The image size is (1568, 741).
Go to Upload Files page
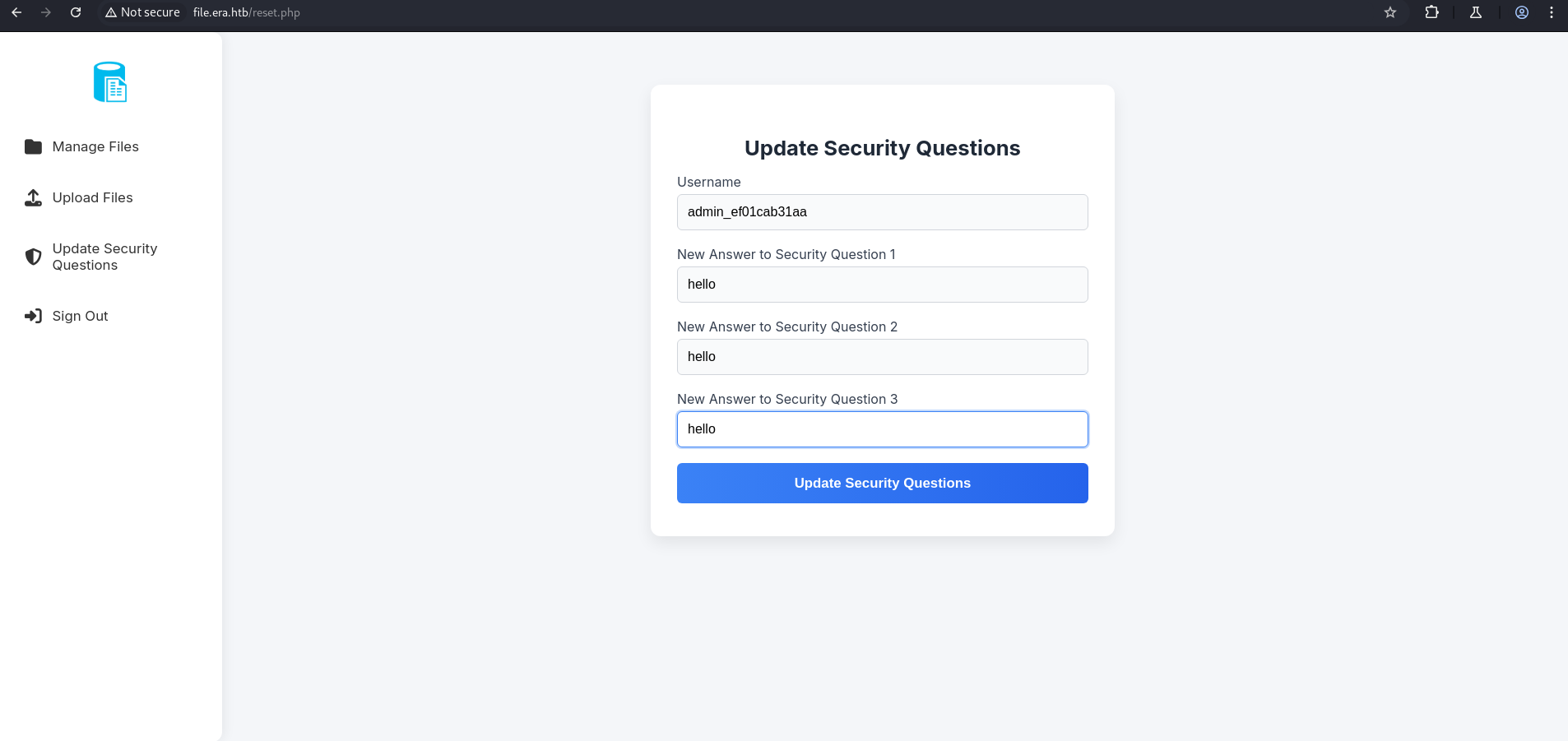(x=92, y=198)
